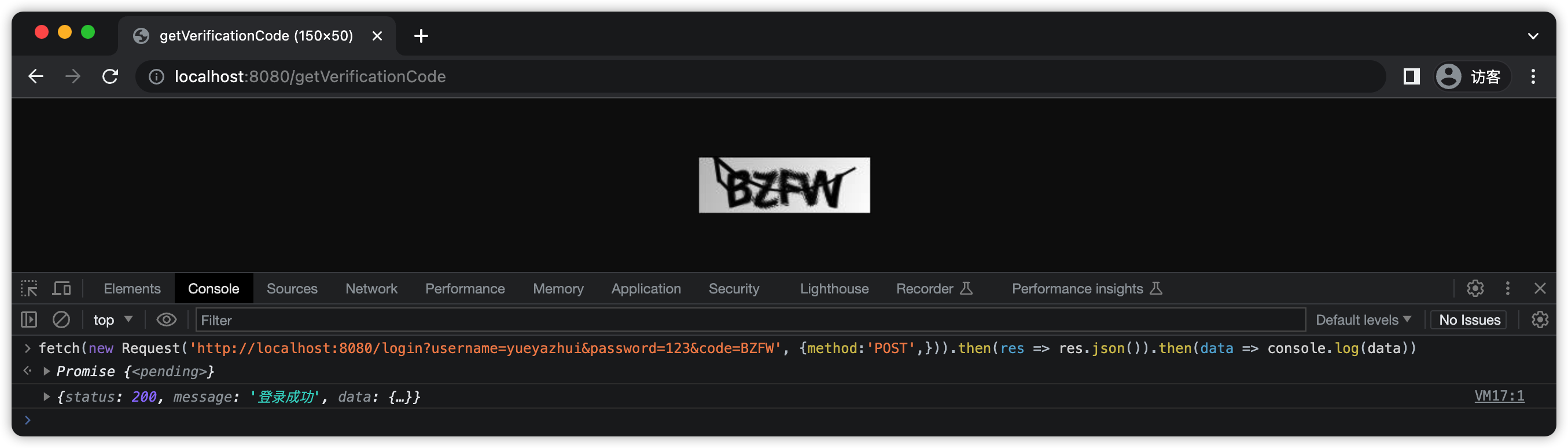This screenshot has width=1568, height=448.
Task: Switch to the Security panel
Action: 734,288
